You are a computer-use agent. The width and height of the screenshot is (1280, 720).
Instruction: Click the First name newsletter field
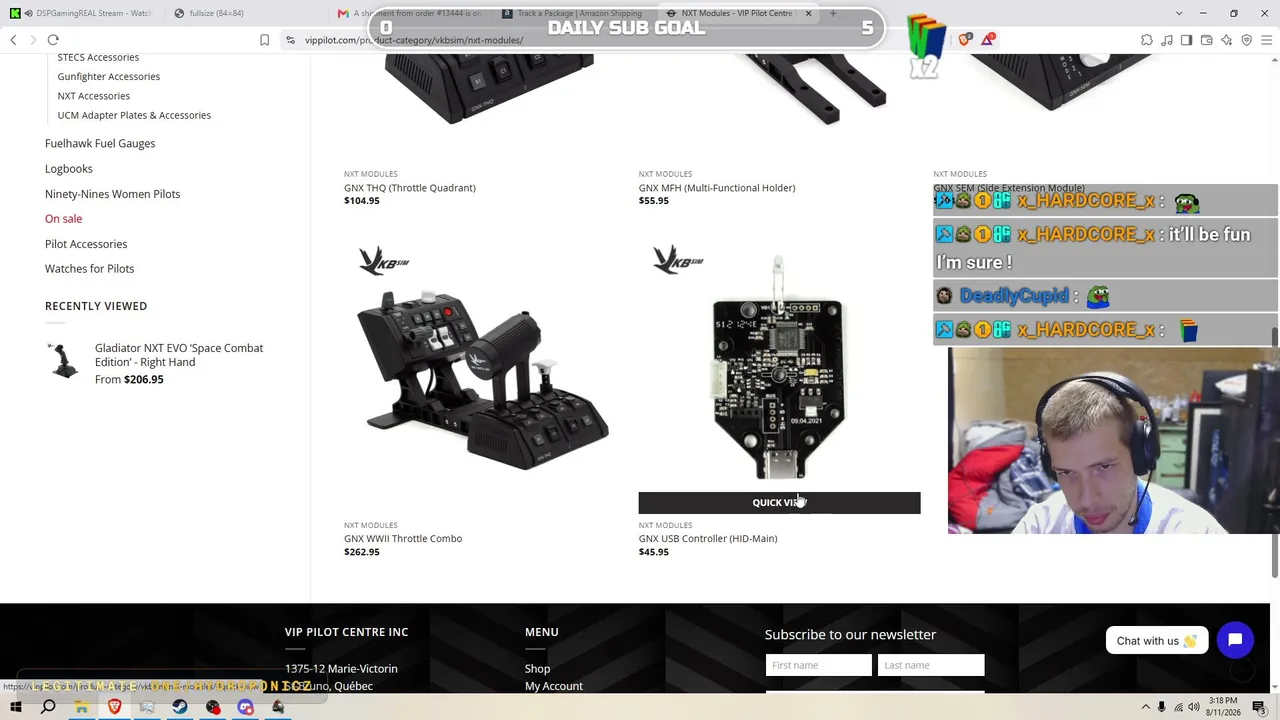click(818, 665)
